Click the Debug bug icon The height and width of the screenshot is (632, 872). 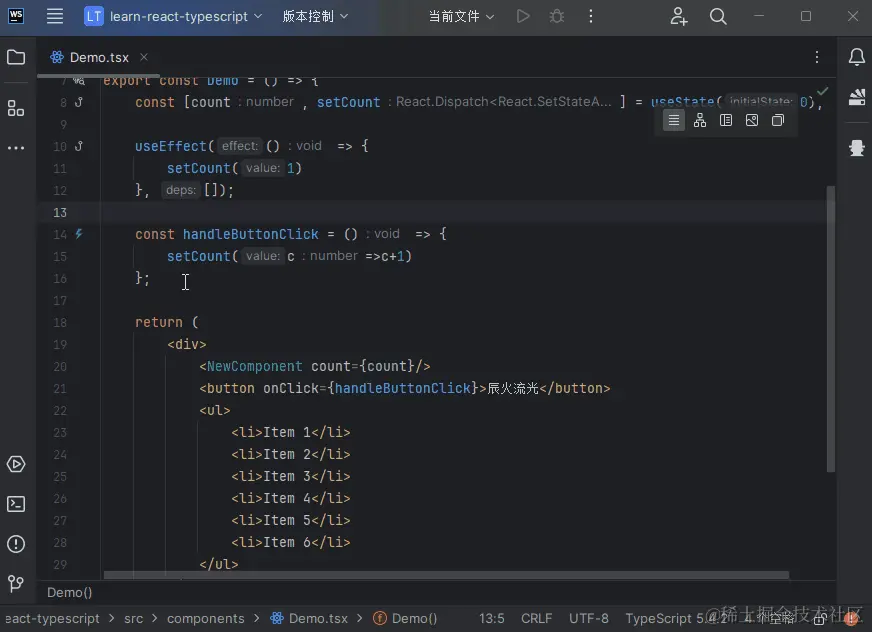tap(557, 16)
